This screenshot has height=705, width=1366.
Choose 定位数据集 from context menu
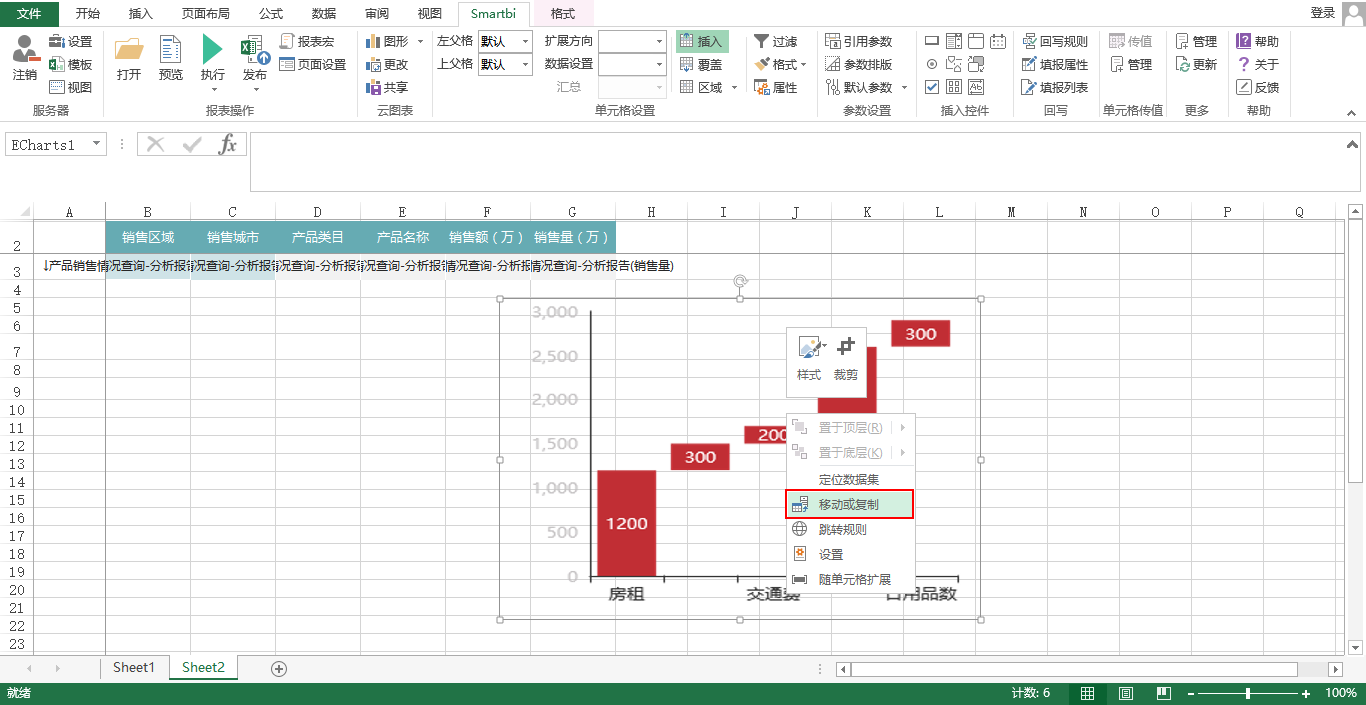(850, 480)
